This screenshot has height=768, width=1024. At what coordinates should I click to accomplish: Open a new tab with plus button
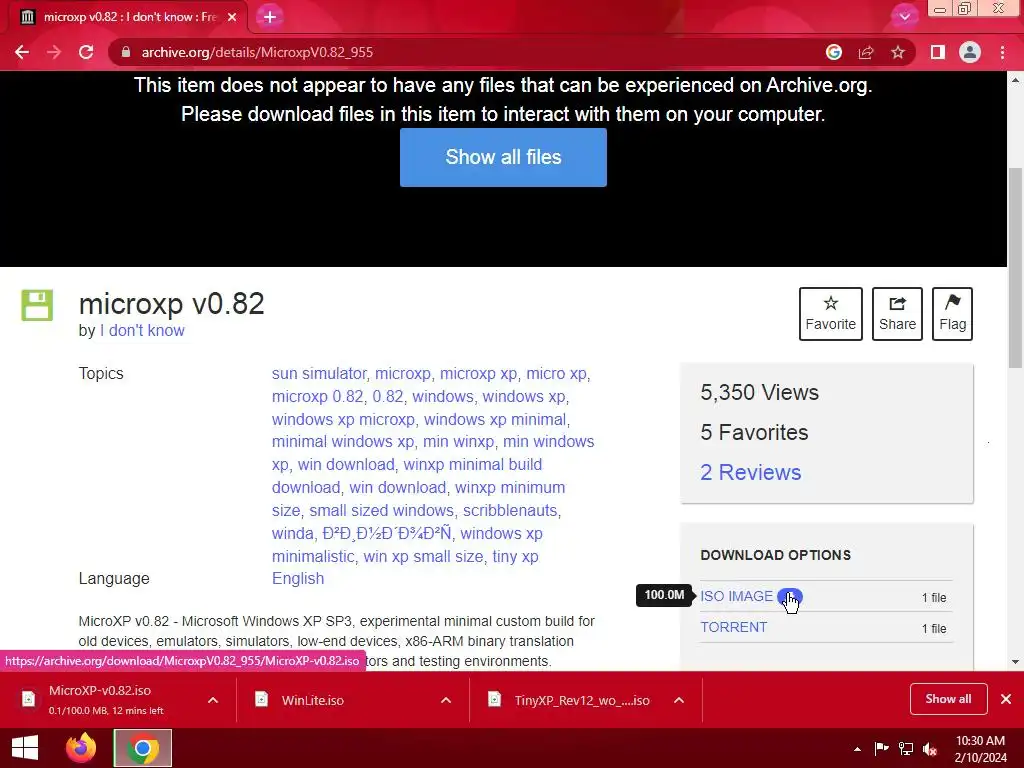tap(270, 17)
